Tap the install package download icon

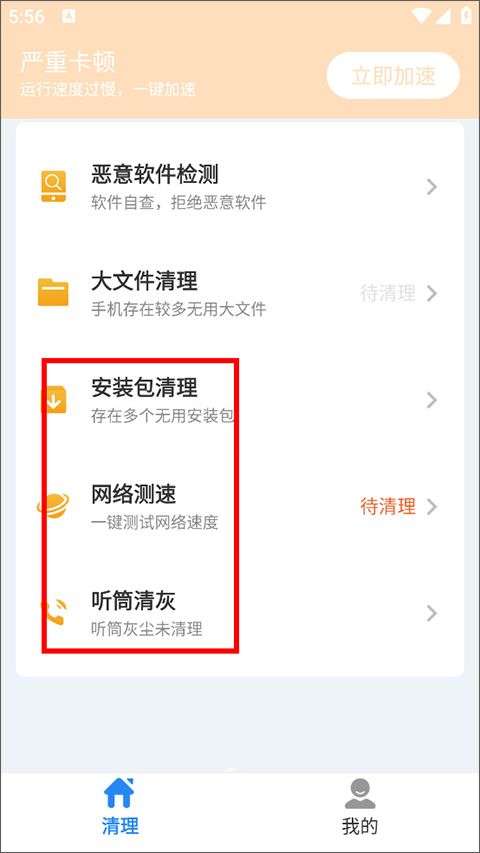point(54,399)
